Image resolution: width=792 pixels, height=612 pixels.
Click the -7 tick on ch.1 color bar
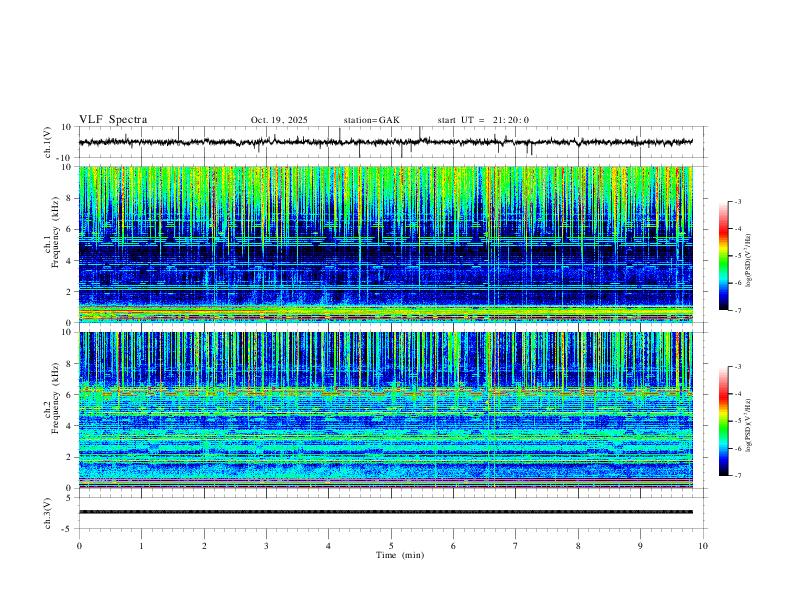tap(737, 310)
